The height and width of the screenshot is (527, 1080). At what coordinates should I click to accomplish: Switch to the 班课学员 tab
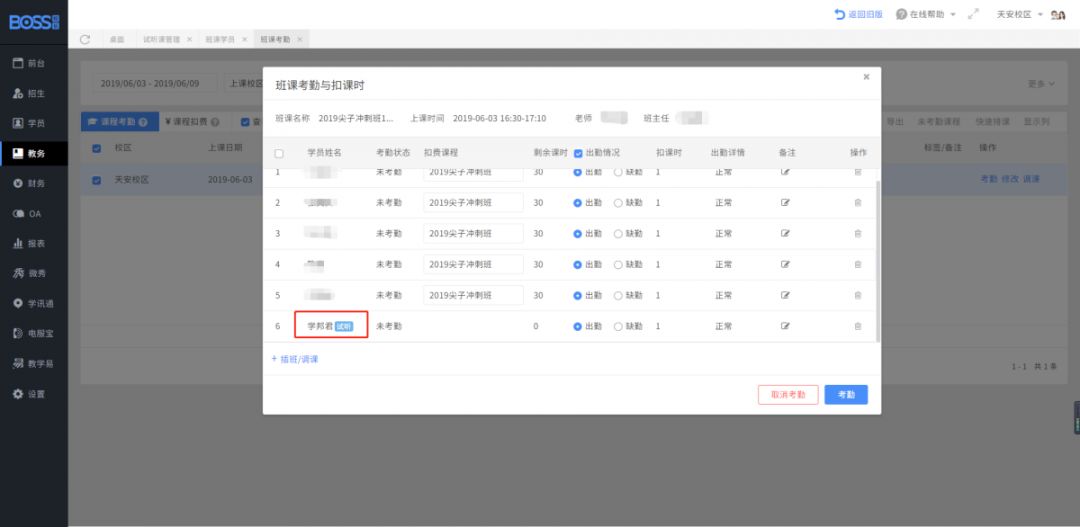pyautogui.click(x=220, y=39)
